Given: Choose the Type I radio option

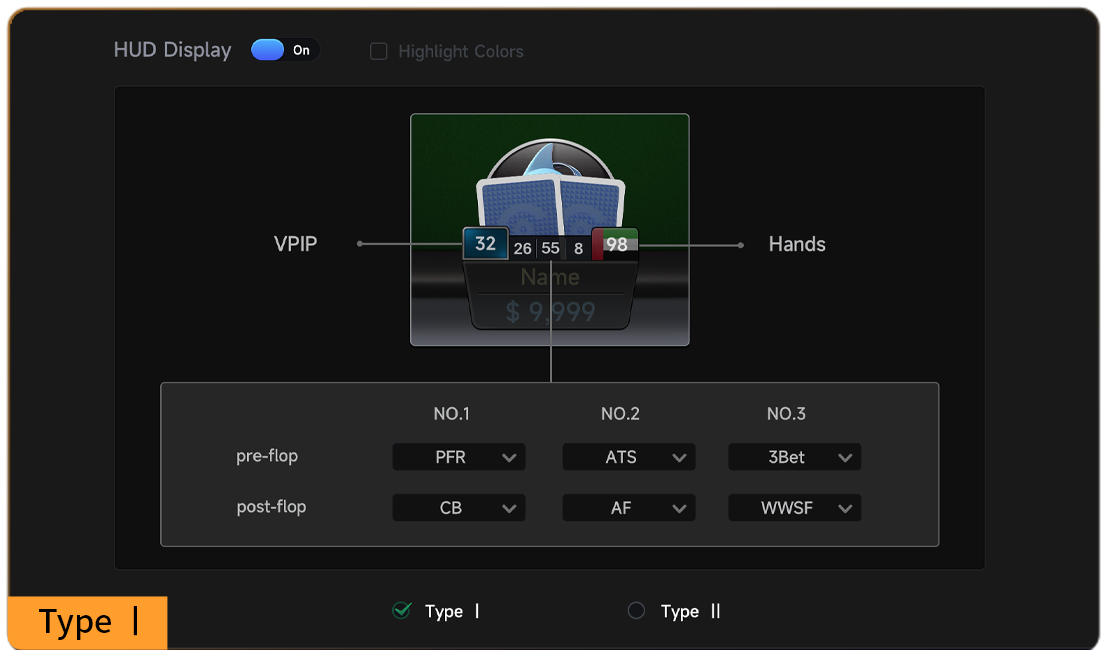Looking at the screenshot, I should tap(402, 611).
